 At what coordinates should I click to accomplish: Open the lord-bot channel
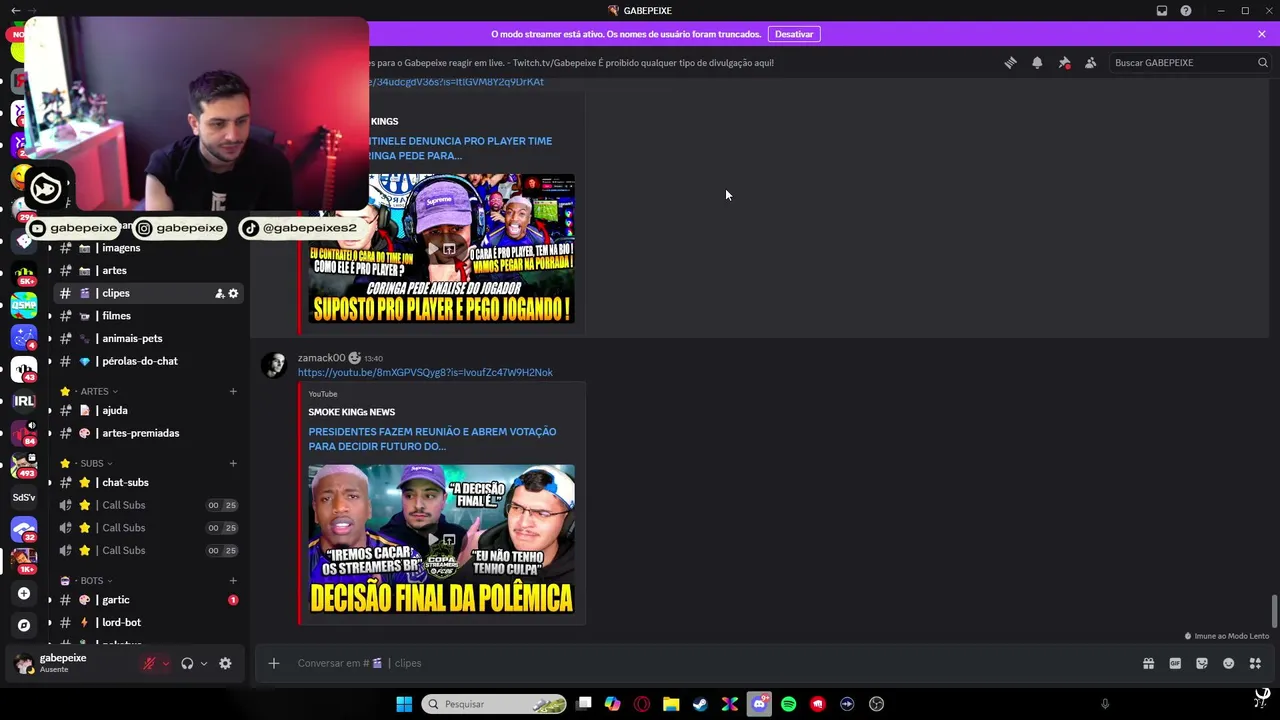(x=122, y=622)
